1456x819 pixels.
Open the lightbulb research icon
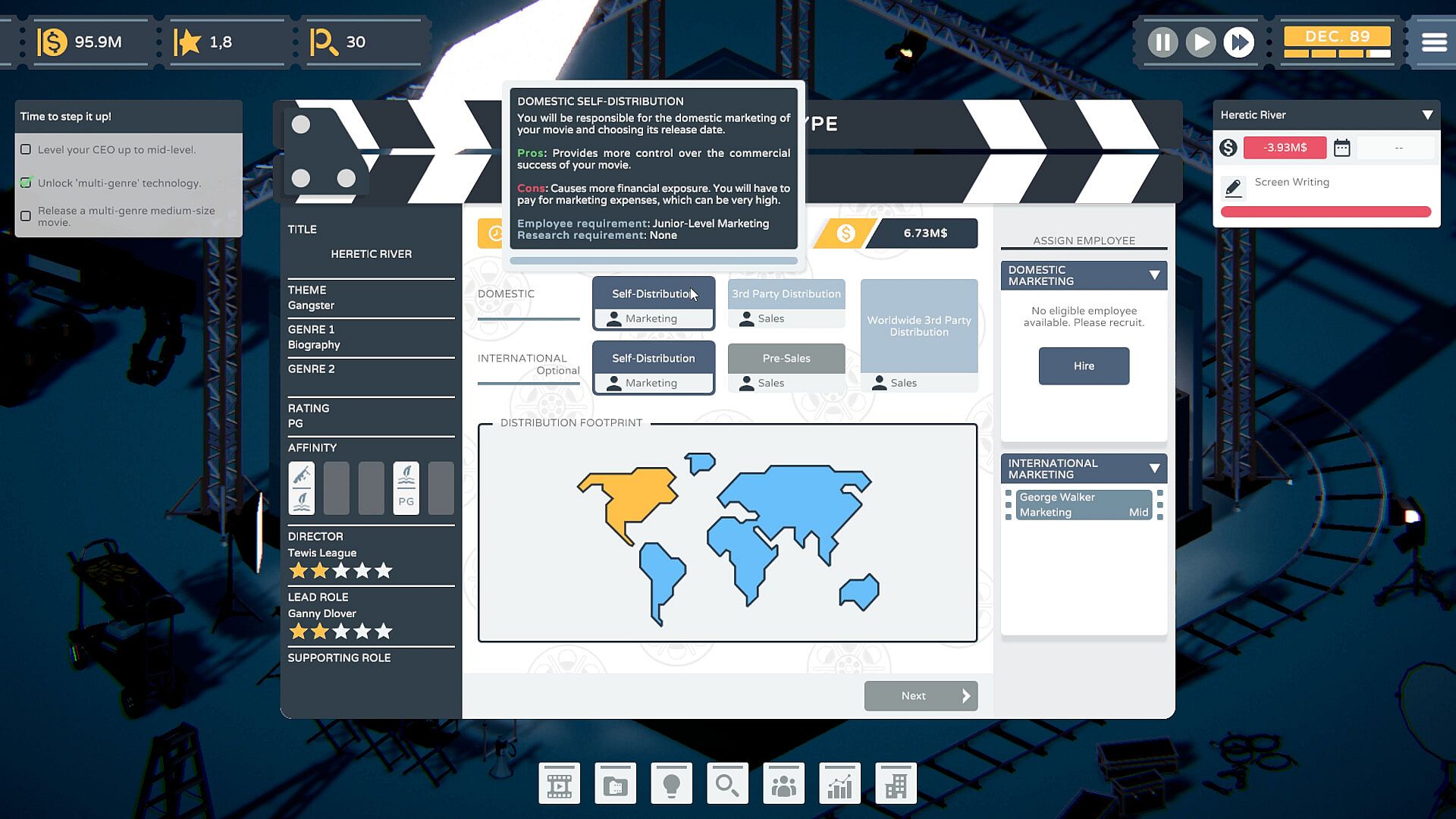671,784
